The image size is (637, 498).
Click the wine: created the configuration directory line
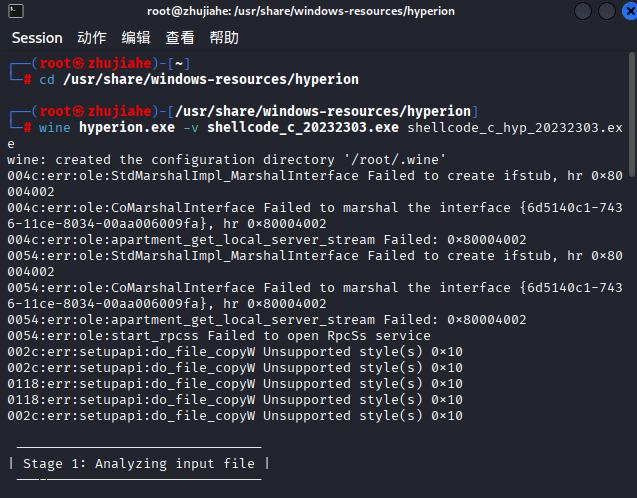tap(226, 160)
